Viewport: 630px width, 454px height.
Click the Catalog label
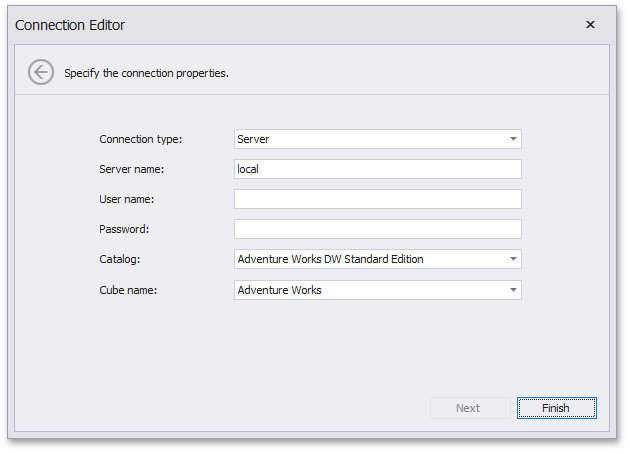(120, 259)
